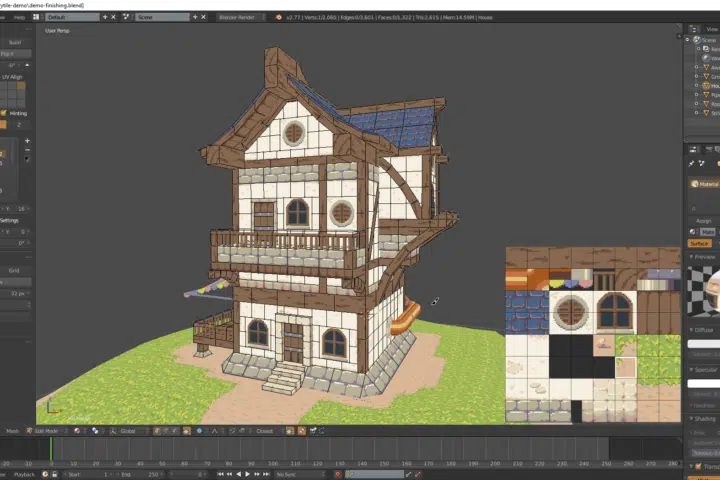720x480 pixels.
Task: Open the Blender Render engine dropdown
Action: [x=241, y=17]
